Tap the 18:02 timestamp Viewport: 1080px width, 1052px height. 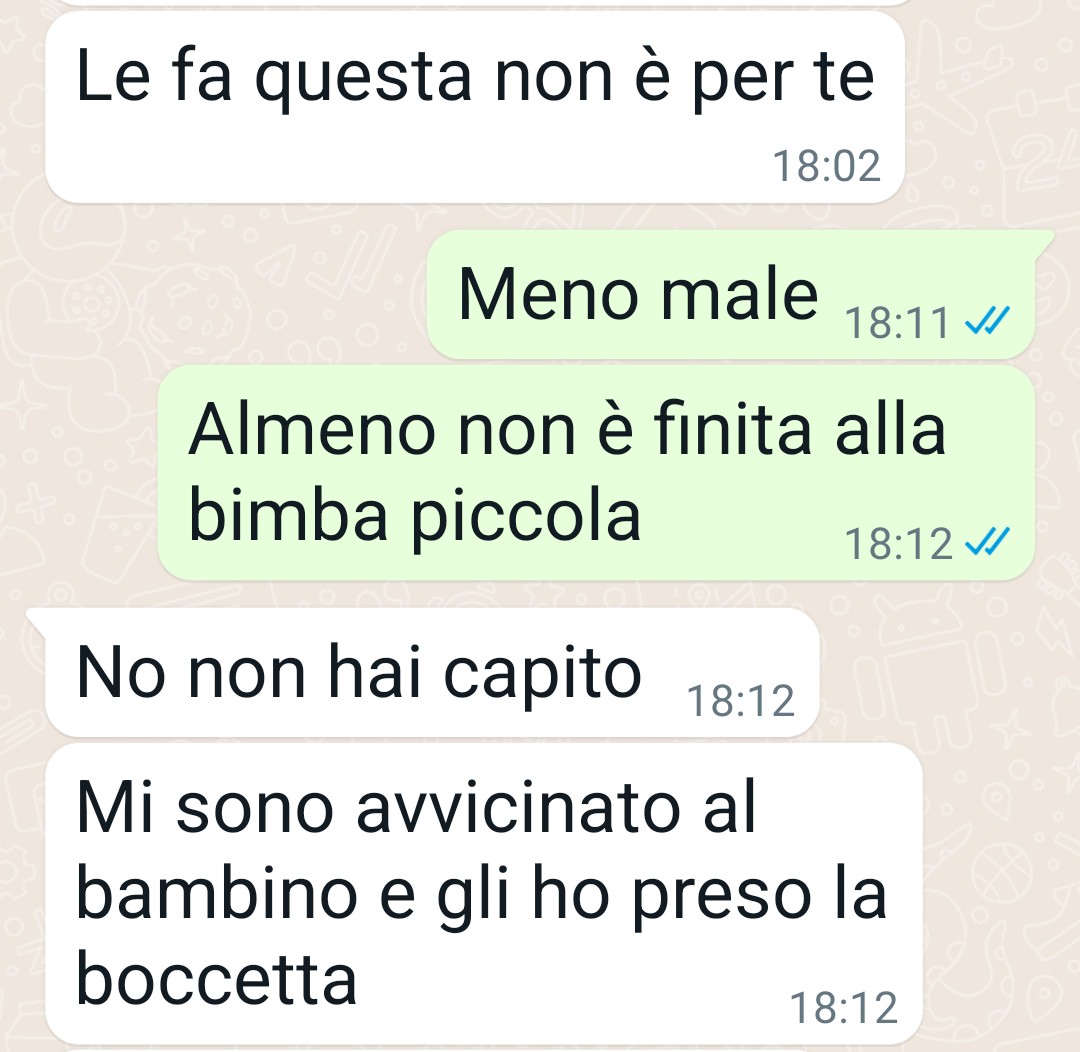coord(827,166)
